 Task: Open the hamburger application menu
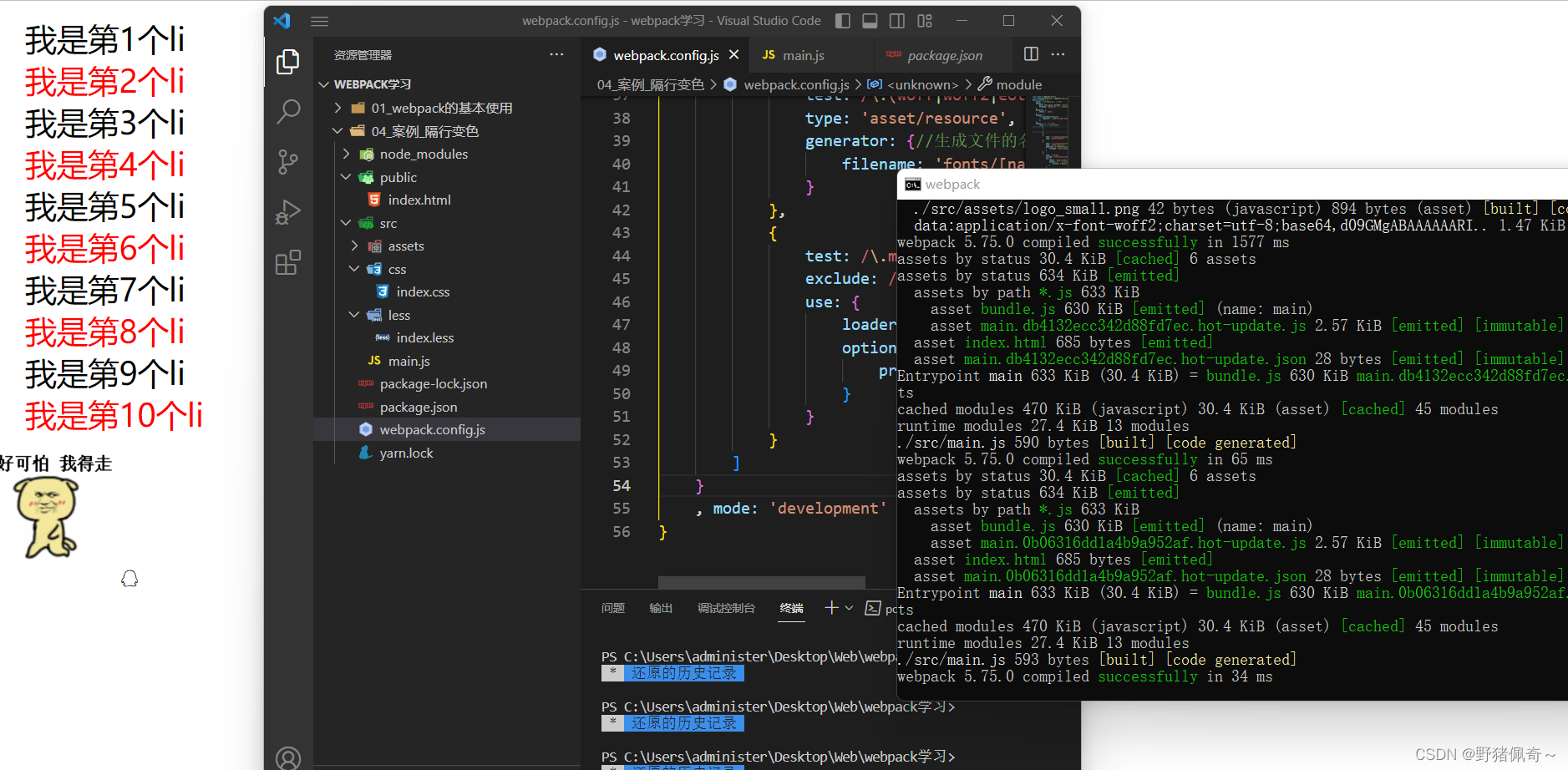319,21
